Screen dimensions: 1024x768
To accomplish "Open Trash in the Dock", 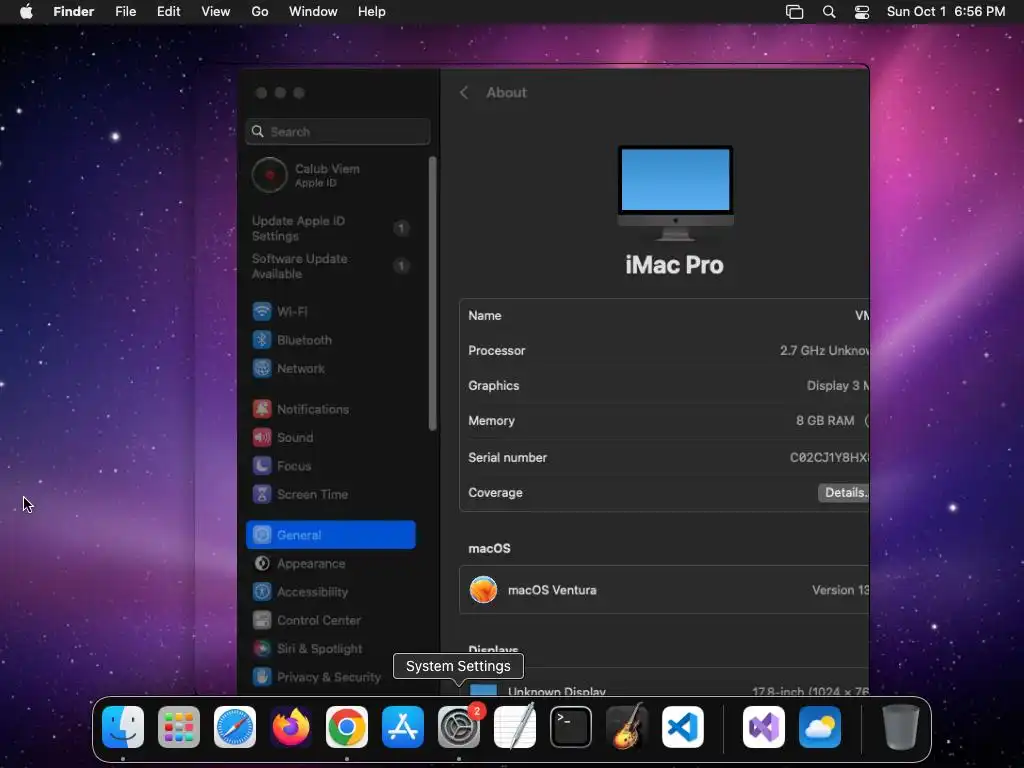I will click(x=901, y=727).
